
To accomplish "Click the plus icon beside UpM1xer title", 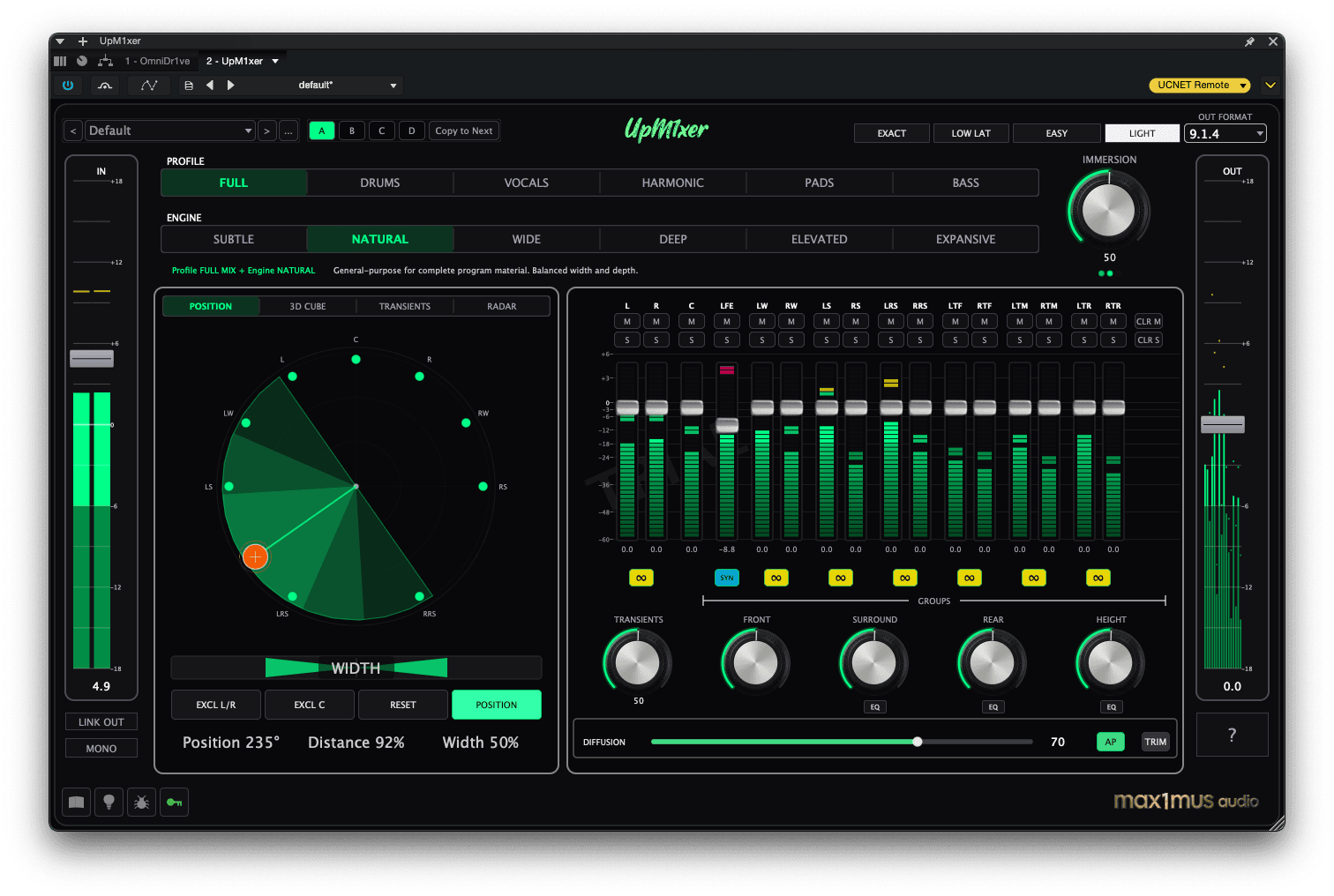I will click(83, 41).
